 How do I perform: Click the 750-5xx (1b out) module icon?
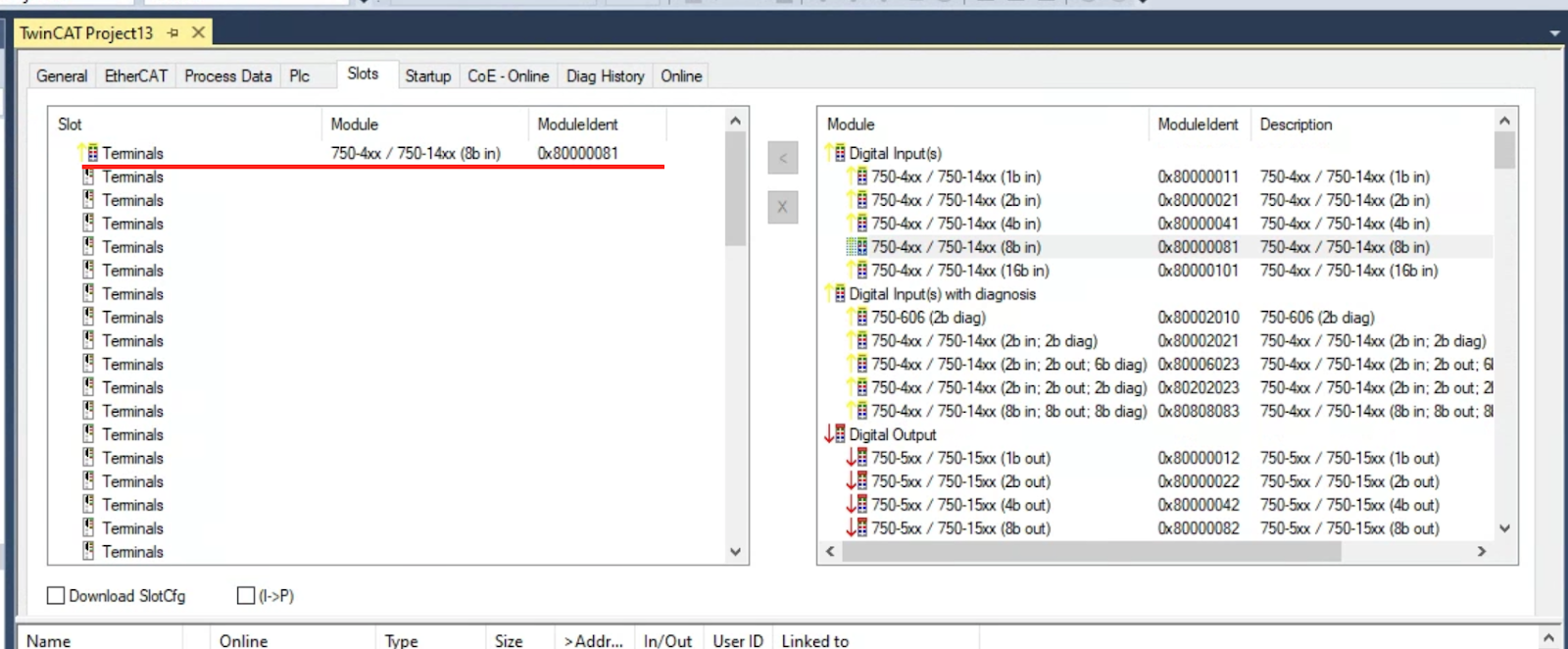tap(857, 458)
